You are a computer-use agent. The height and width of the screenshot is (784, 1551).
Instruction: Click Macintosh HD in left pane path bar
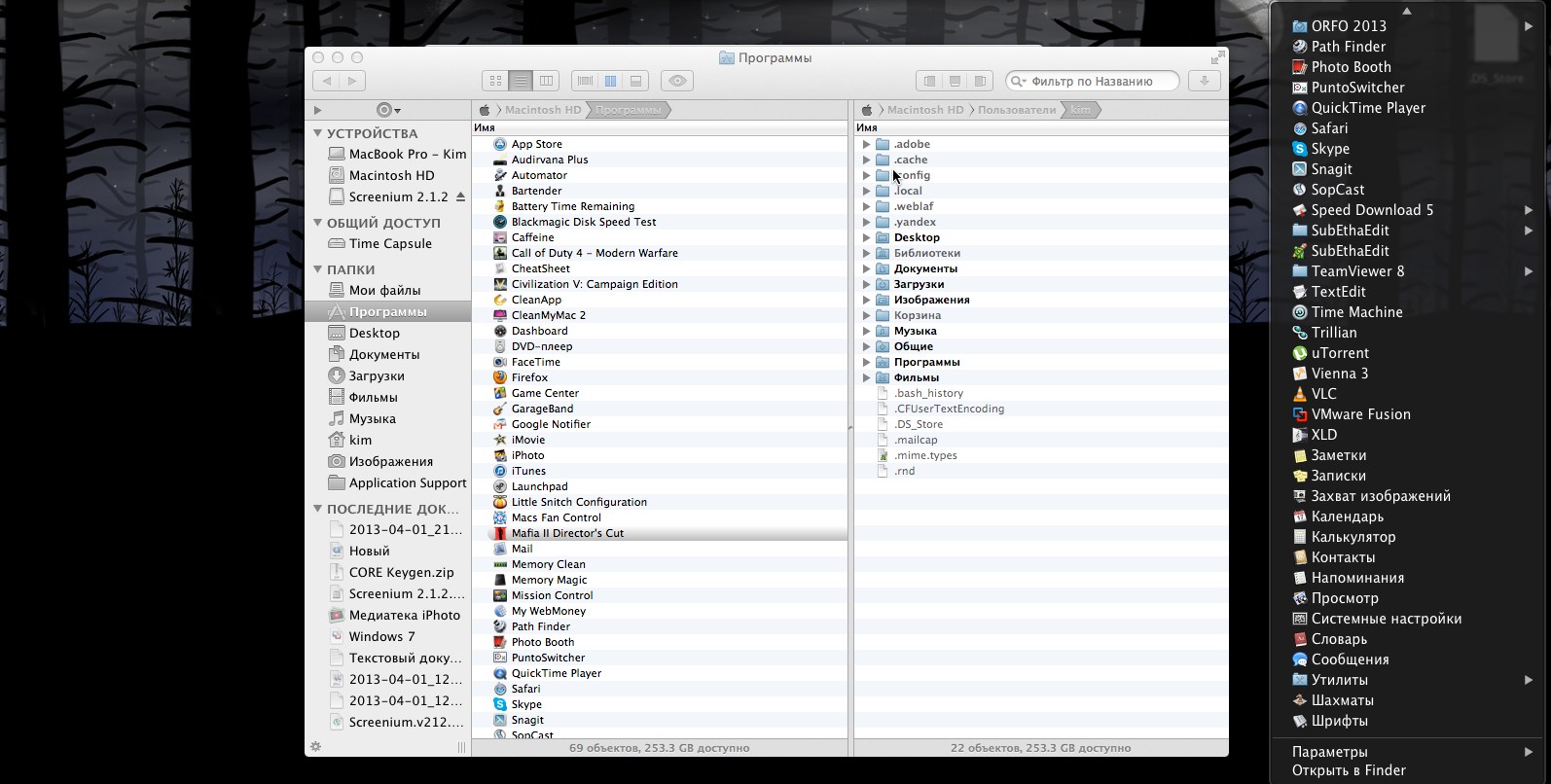(x=542, y=110)
